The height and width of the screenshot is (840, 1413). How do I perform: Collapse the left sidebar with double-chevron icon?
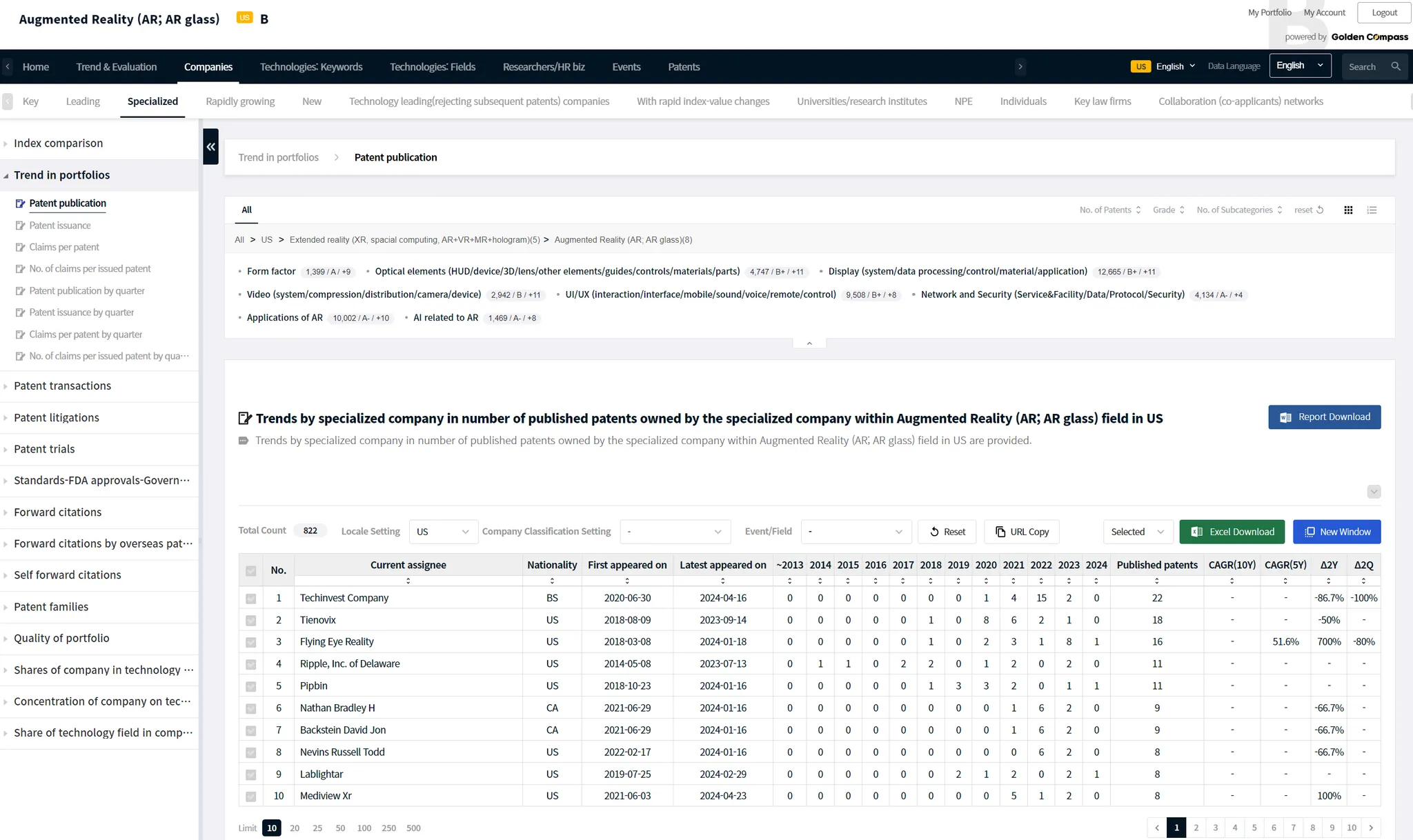pyautogui.click(x=210, y=146)
